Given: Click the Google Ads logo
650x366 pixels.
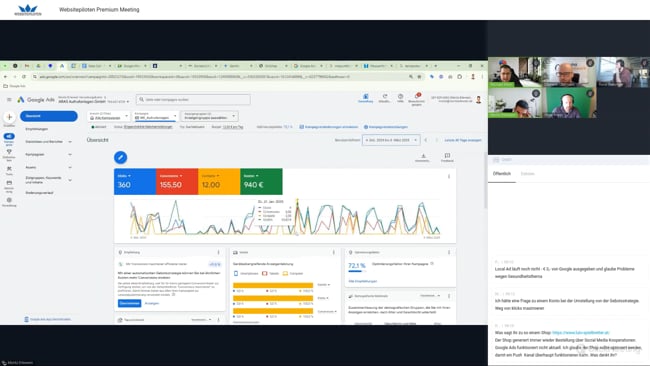Looking at the screenshot, I should 36,100.
